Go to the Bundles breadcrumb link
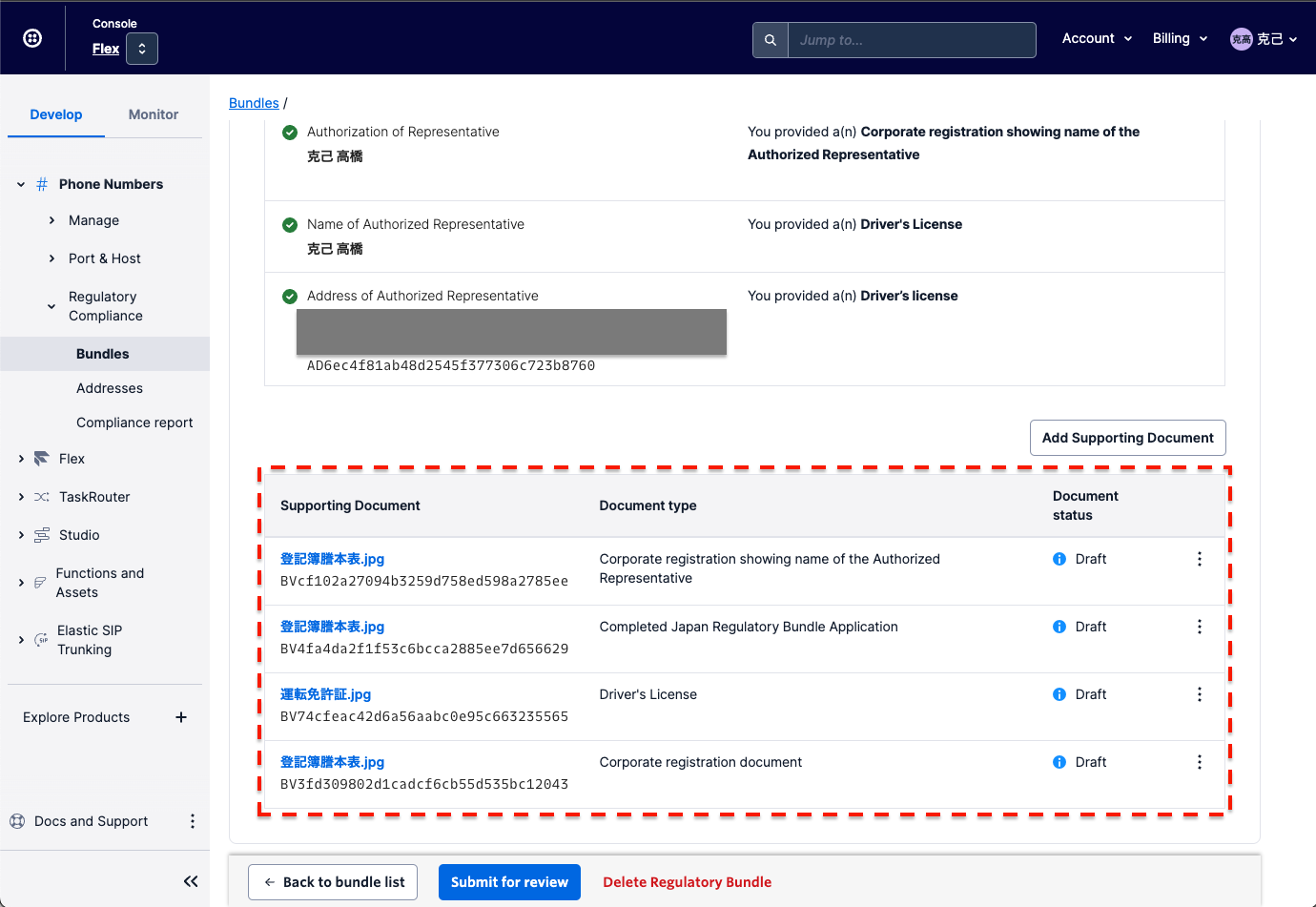 coord(254,103)
